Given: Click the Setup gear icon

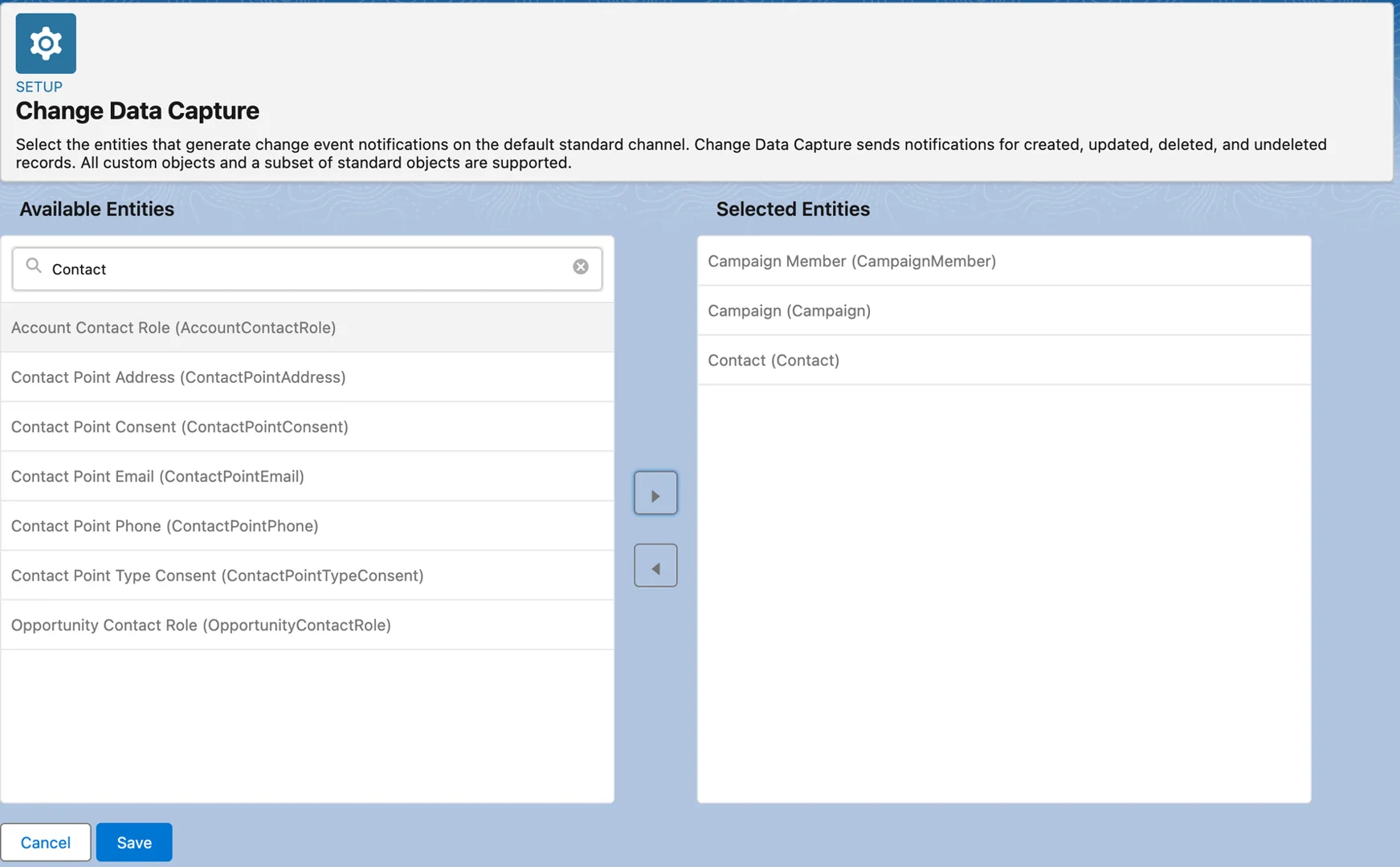Looking at the screenshot, I should point(45,43).
